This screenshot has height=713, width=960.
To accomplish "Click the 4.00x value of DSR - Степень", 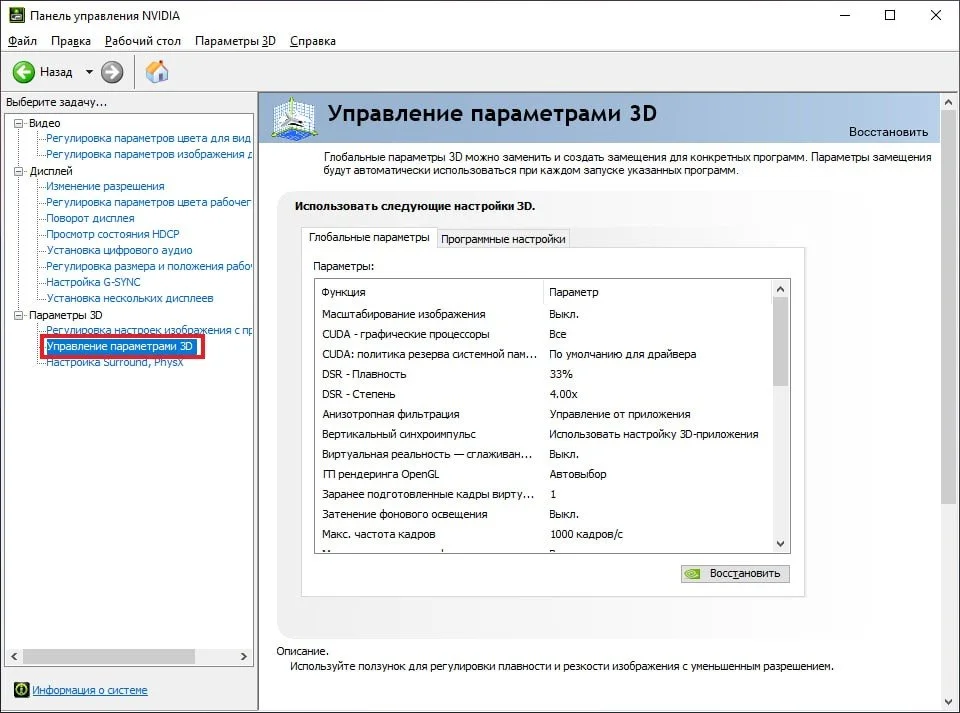I will click(x=563, y=394).
